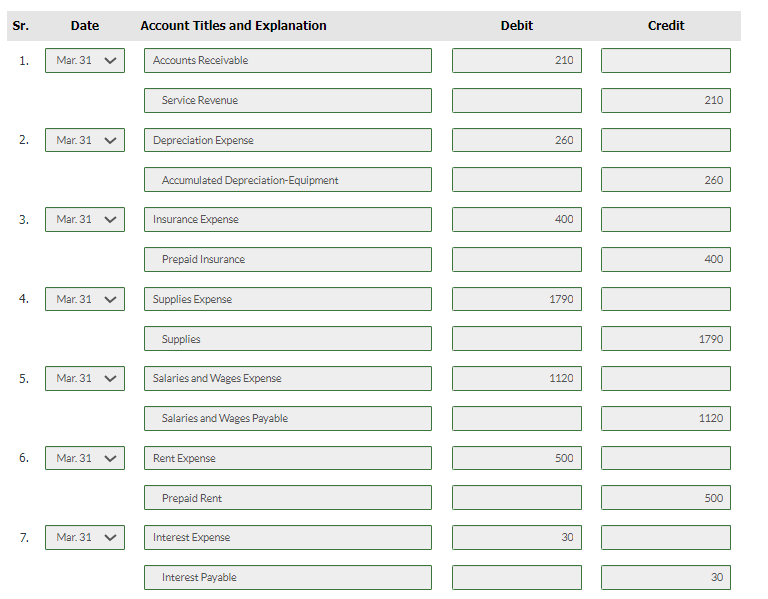The width and height of the screenshot is (768, 599).
Task: Open the date dropdown for entry 7
Action: tap(85, 537)
